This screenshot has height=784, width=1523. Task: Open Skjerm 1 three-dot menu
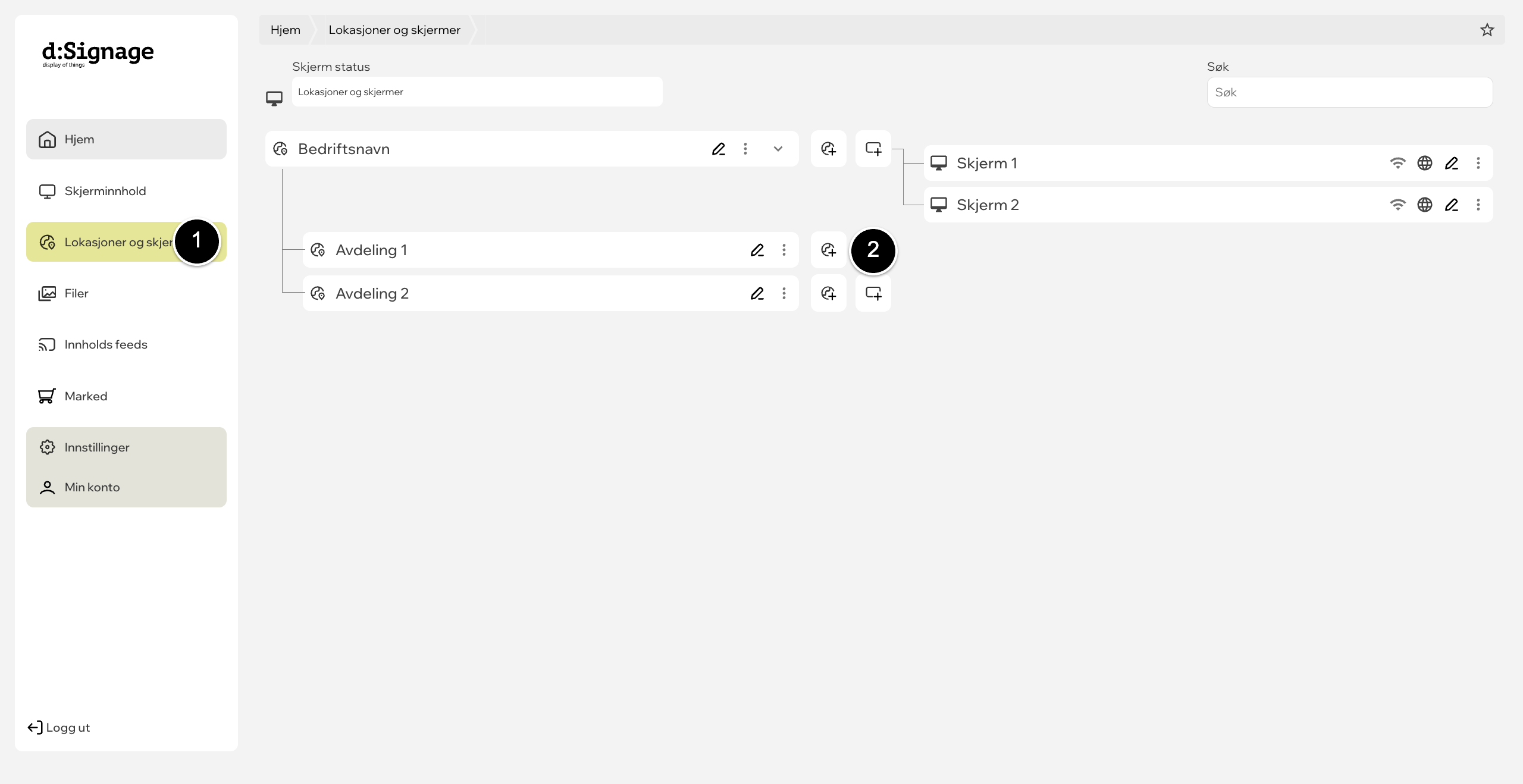(x=1478, y=163)
